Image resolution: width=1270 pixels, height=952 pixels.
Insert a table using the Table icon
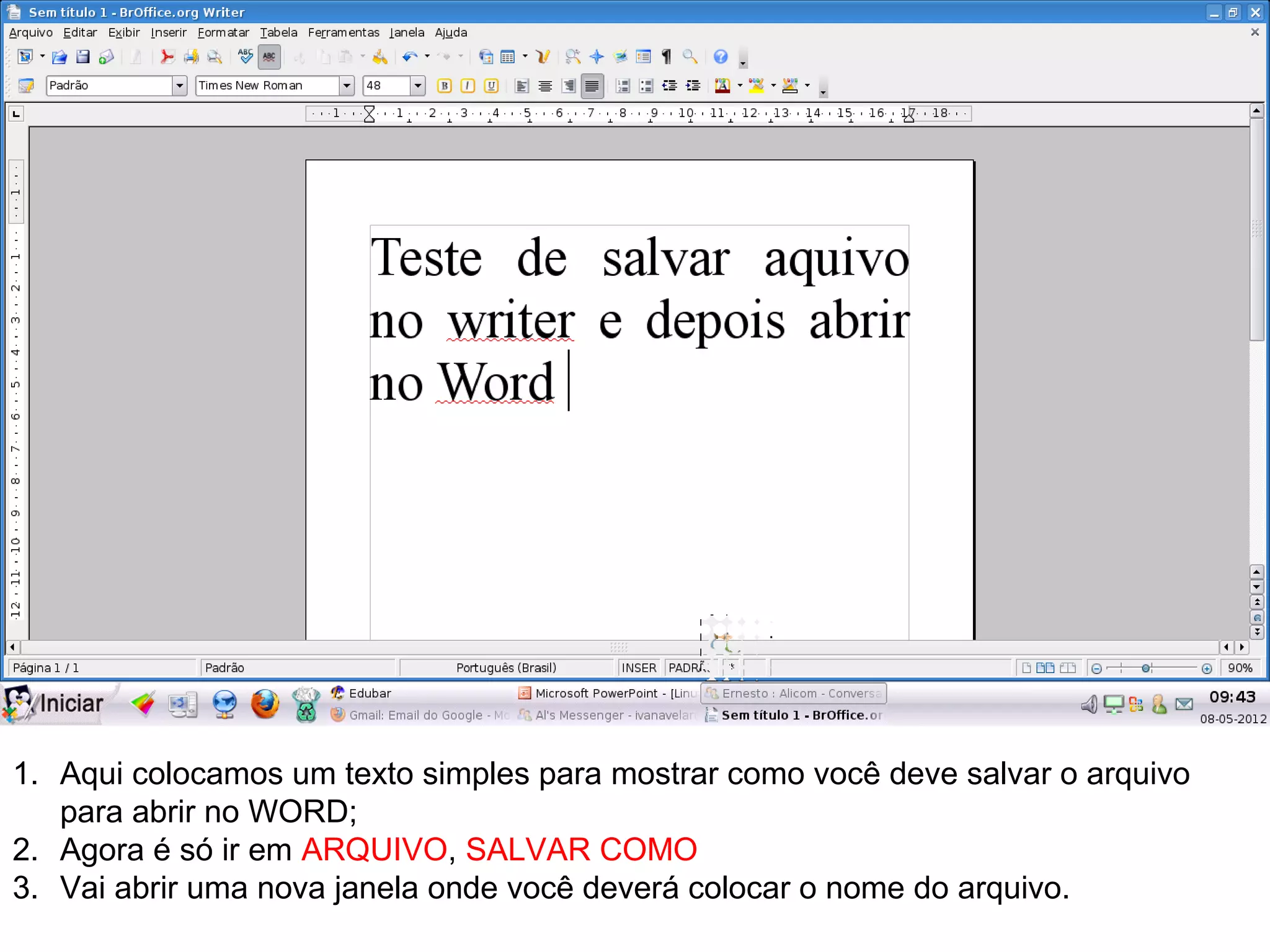point(508,57)
